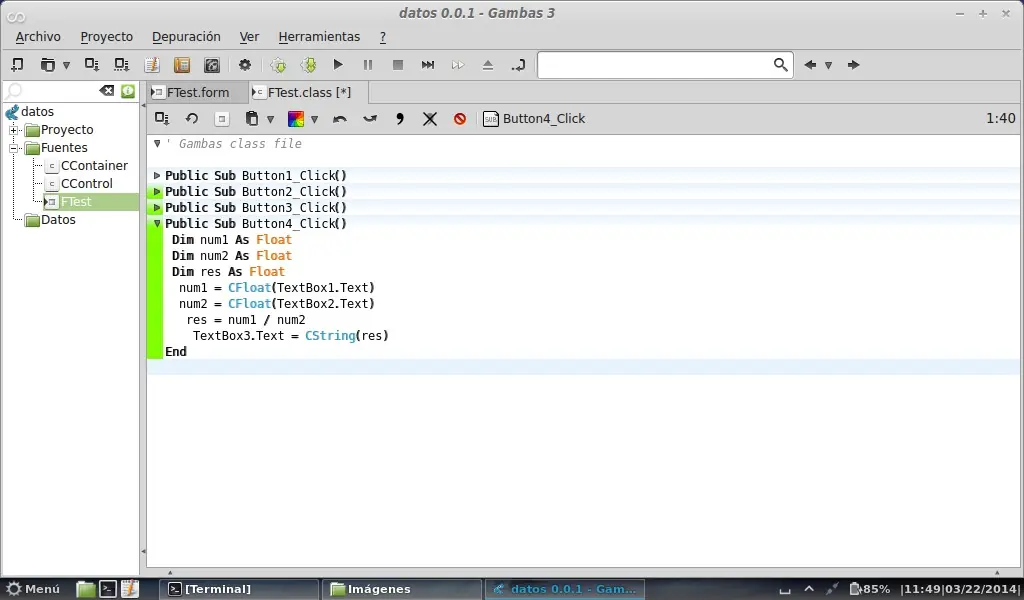The image size is (1024, 600).
Task: Open the Archivo menu
Action: [x=38, y=37]
